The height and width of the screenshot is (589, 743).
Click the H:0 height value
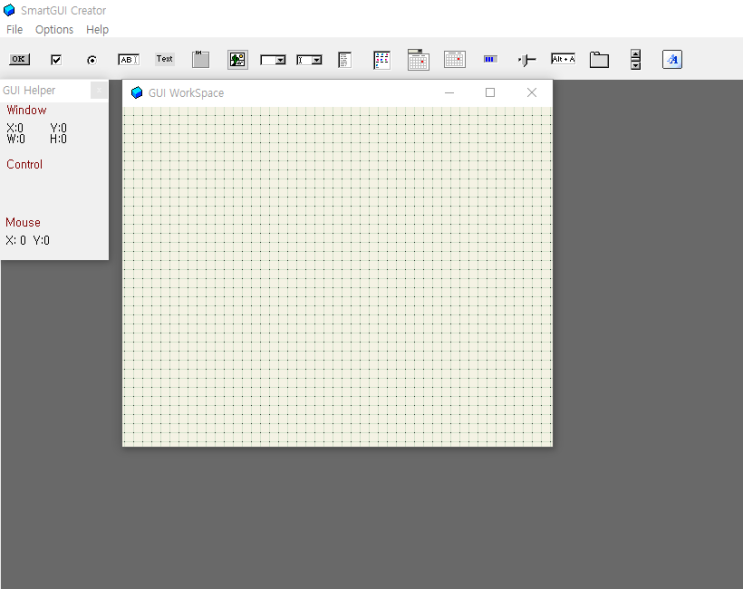(58, 139)
